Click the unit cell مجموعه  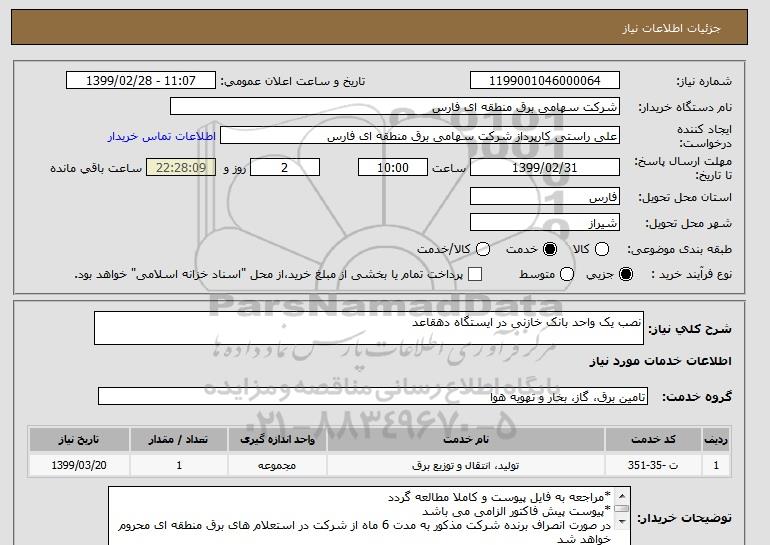pos(277,465)
